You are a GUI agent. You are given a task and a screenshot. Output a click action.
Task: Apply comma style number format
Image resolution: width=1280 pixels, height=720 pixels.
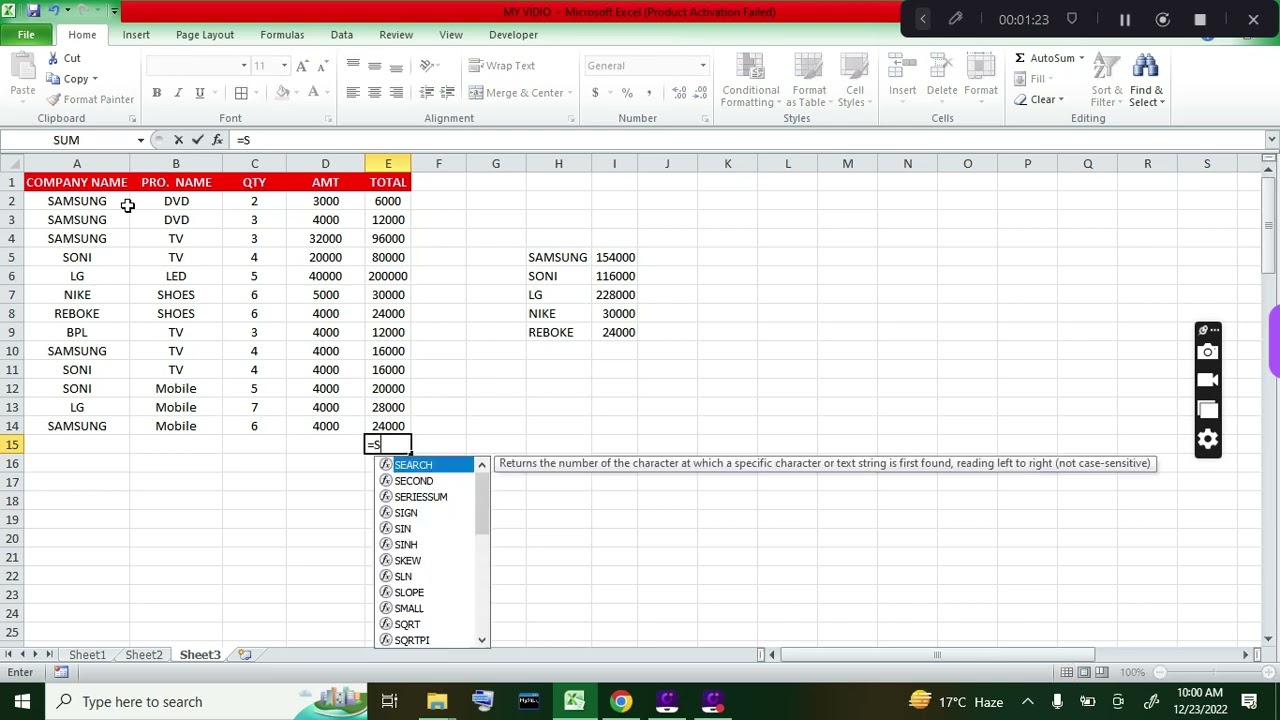649,93
